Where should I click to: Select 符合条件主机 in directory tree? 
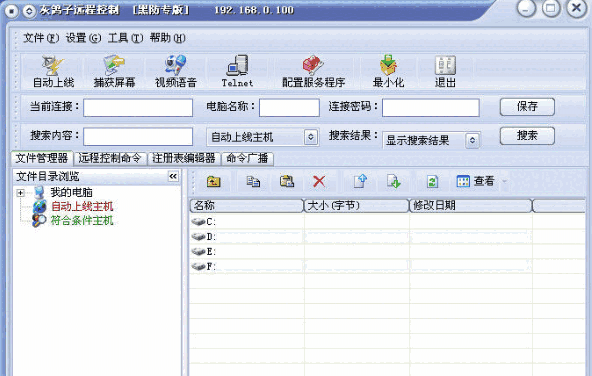82,220
